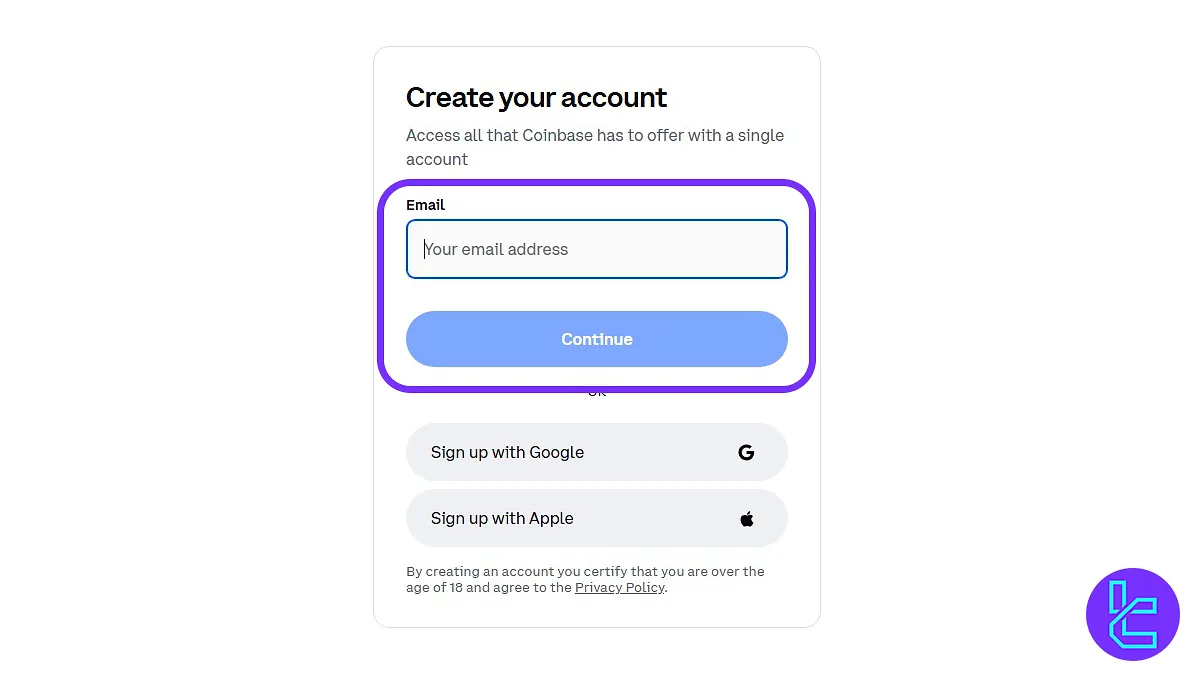The width and height of the screenshot is (1197, 677).
Task: Click the Google branding icon on the right
Action: pos(746,452)
